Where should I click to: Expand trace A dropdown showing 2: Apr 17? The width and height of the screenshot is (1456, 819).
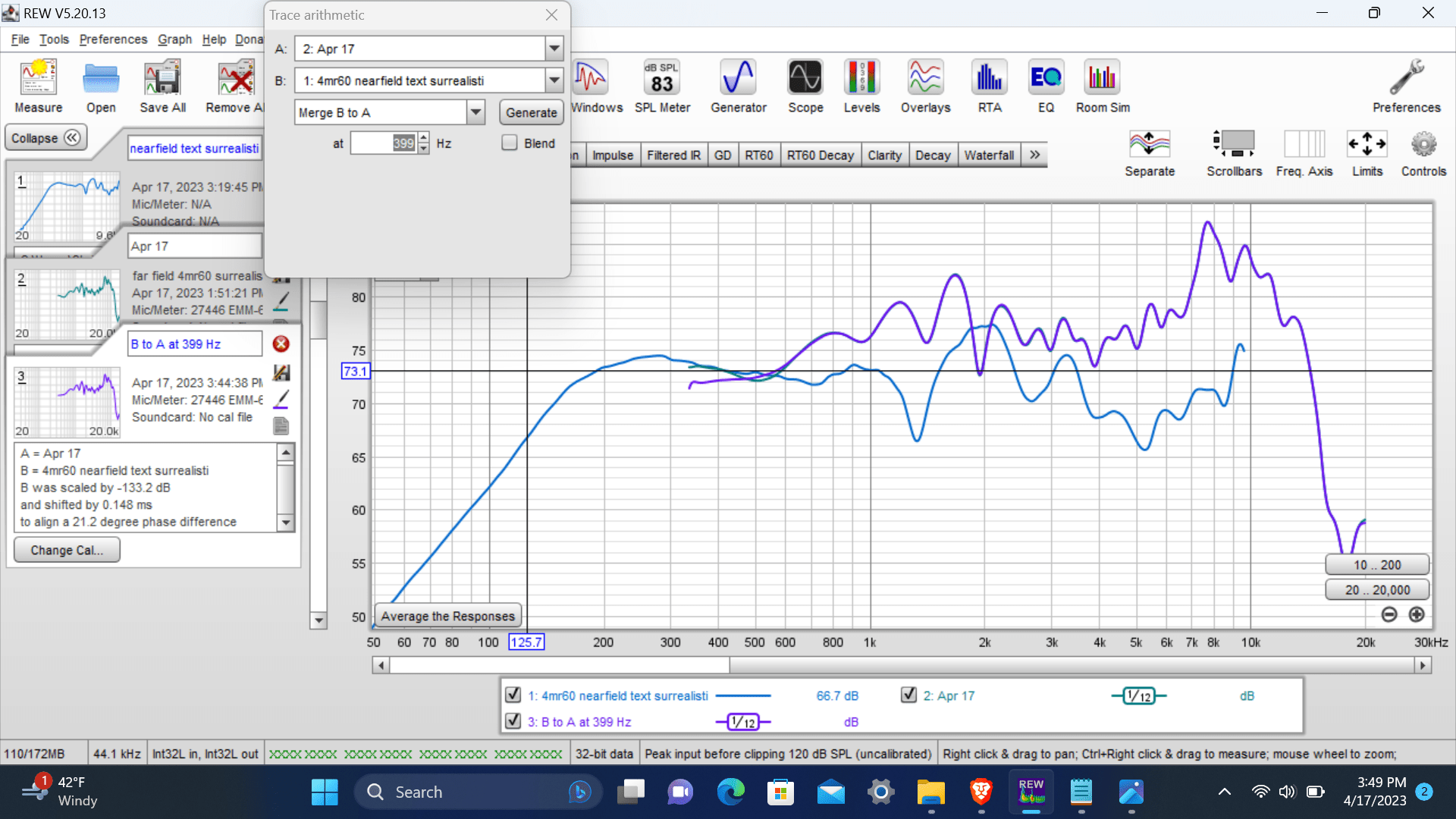point(554,49)
